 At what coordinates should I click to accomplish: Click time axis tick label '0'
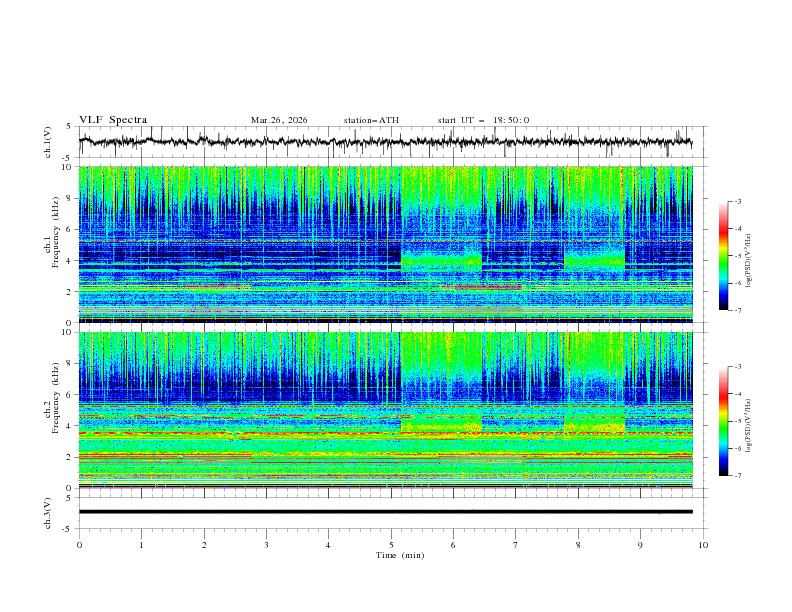tap(79, 545)
